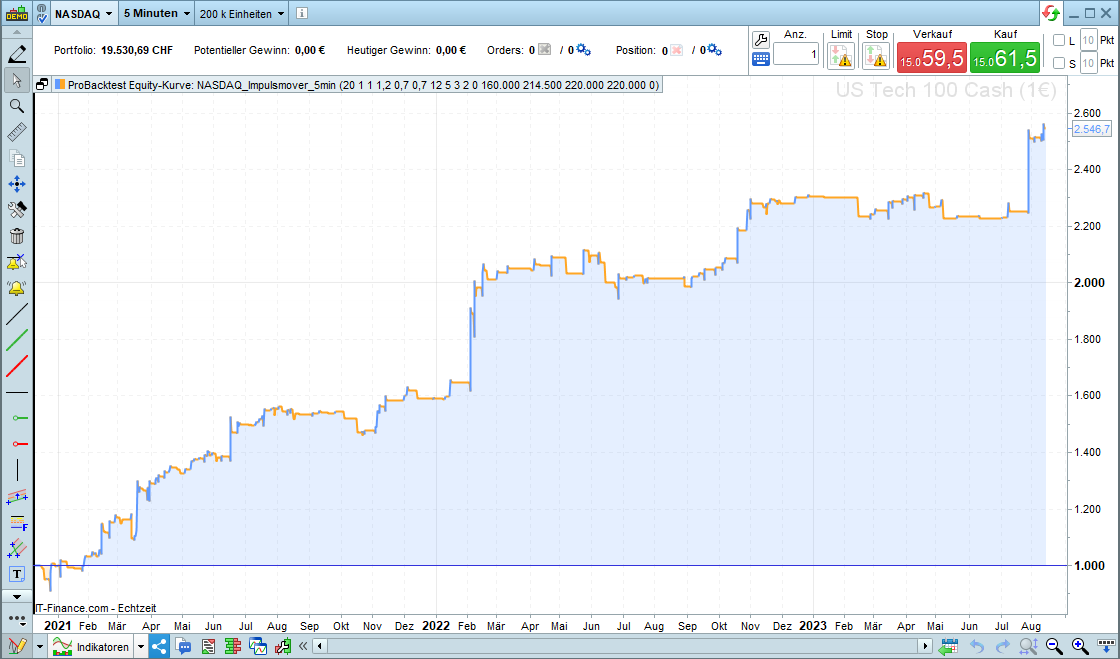The width and height of the screenshot is (1120, 659).
Task: Click the chart share icon
Action: click(159, 647)
